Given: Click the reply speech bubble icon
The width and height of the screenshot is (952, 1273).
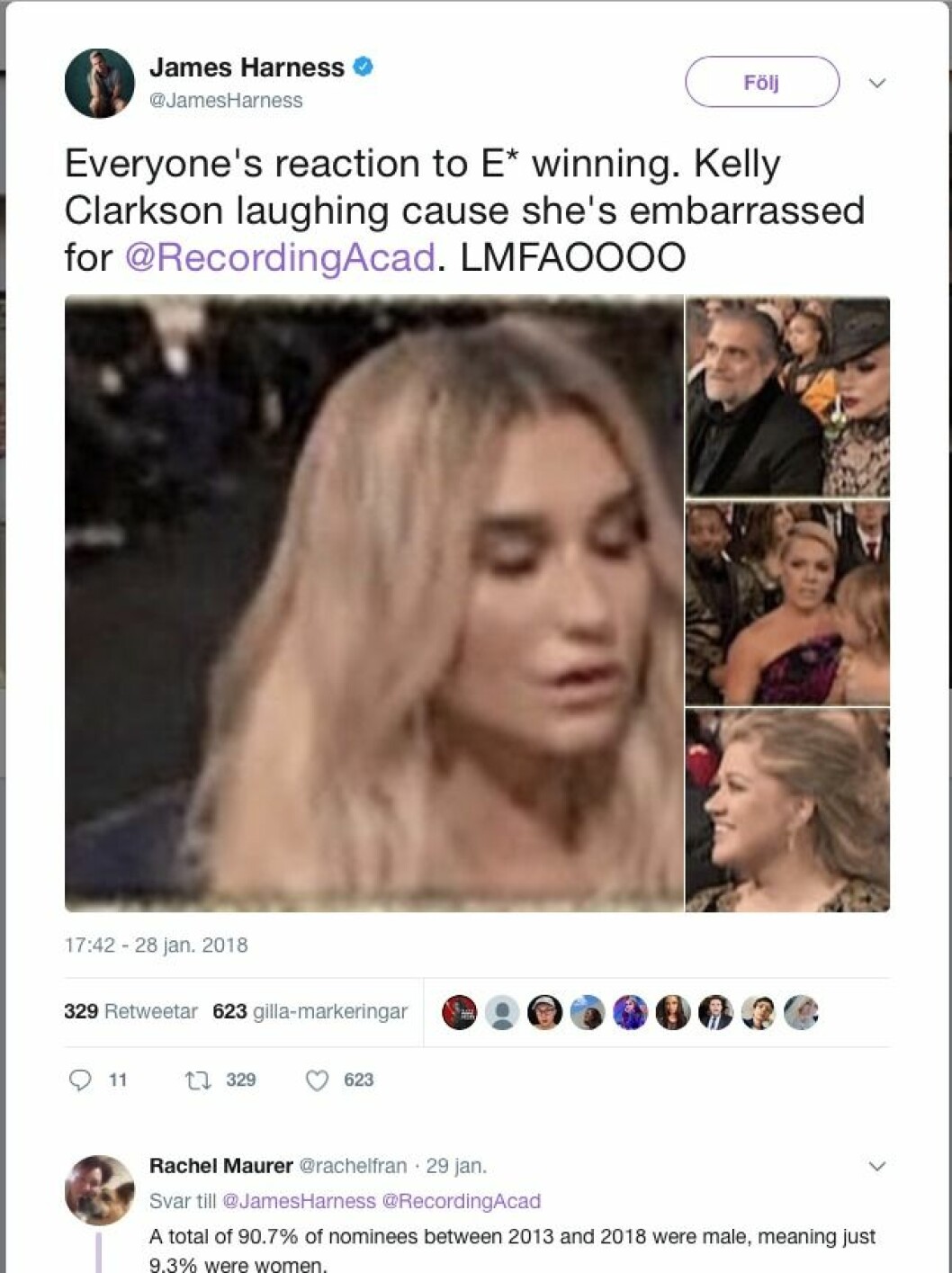Looking at the screenshot, I should coord(80,1080).
